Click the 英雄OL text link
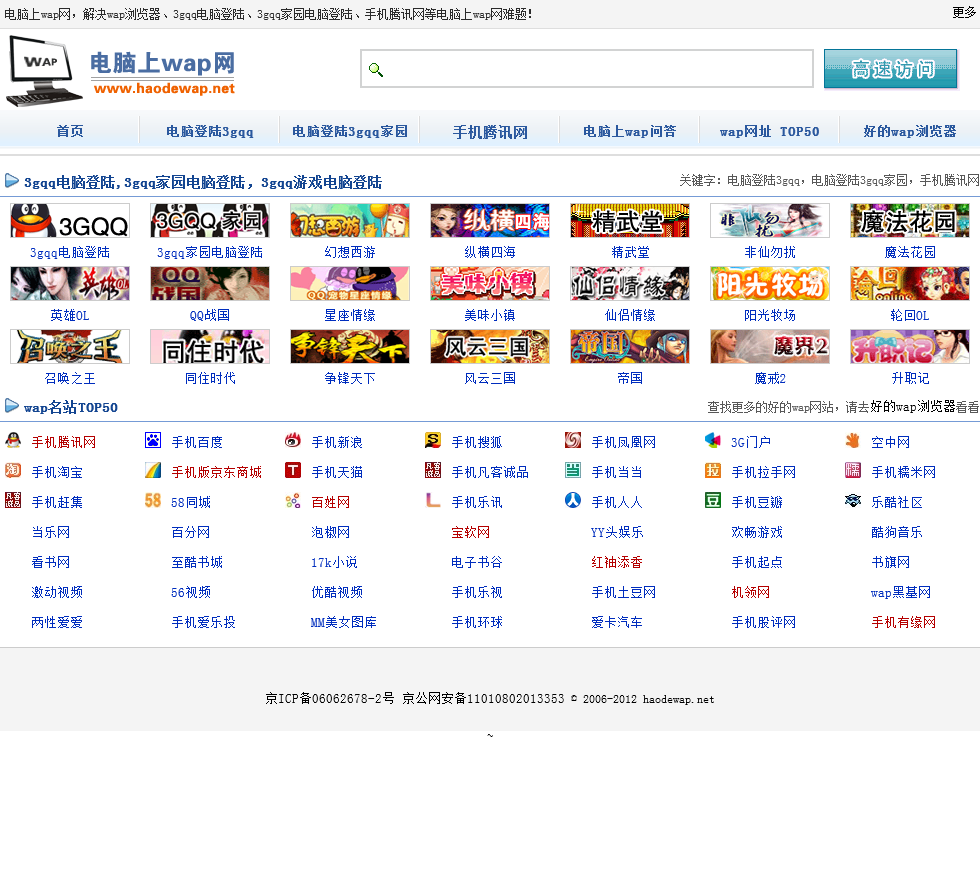The width and height of the screenshot is (980, 891). [x=70, y=316]
